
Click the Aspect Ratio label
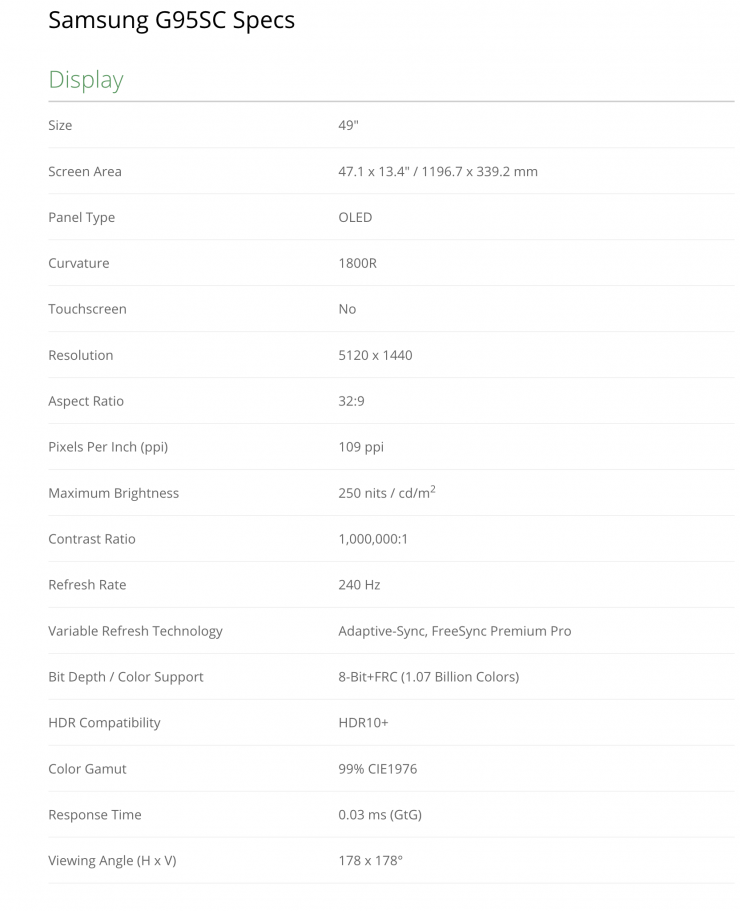click(86, 401)
